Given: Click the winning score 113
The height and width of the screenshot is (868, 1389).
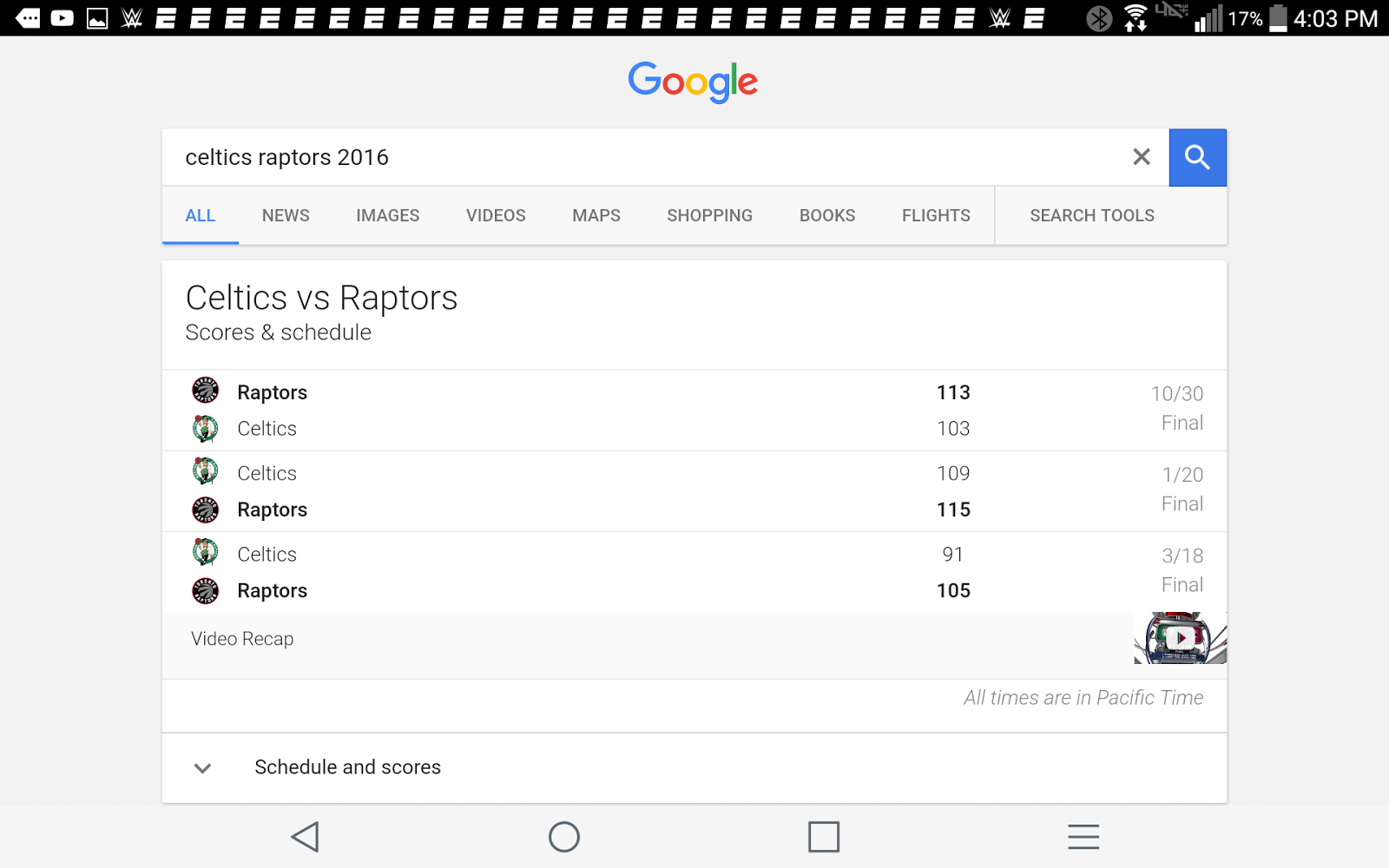Looking at the screenshot, I should click(953, 392).
